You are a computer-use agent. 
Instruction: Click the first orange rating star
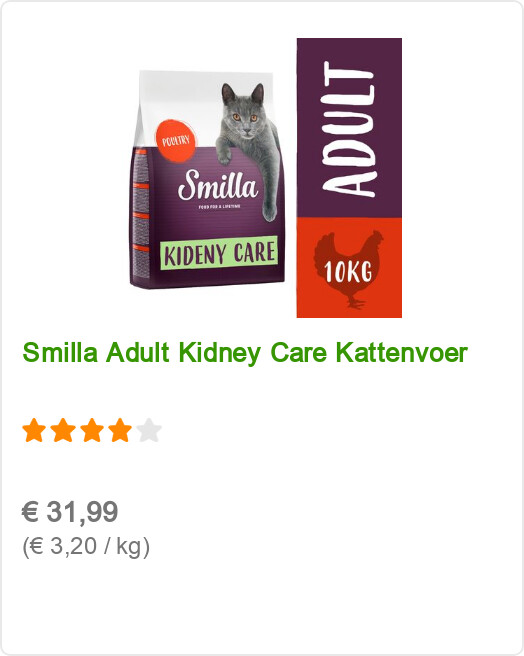click(x=34, y=430)
